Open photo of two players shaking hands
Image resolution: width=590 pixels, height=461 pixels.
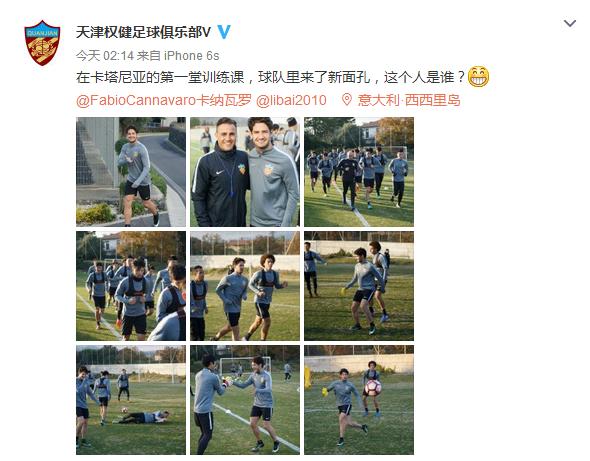coord(245,400)
